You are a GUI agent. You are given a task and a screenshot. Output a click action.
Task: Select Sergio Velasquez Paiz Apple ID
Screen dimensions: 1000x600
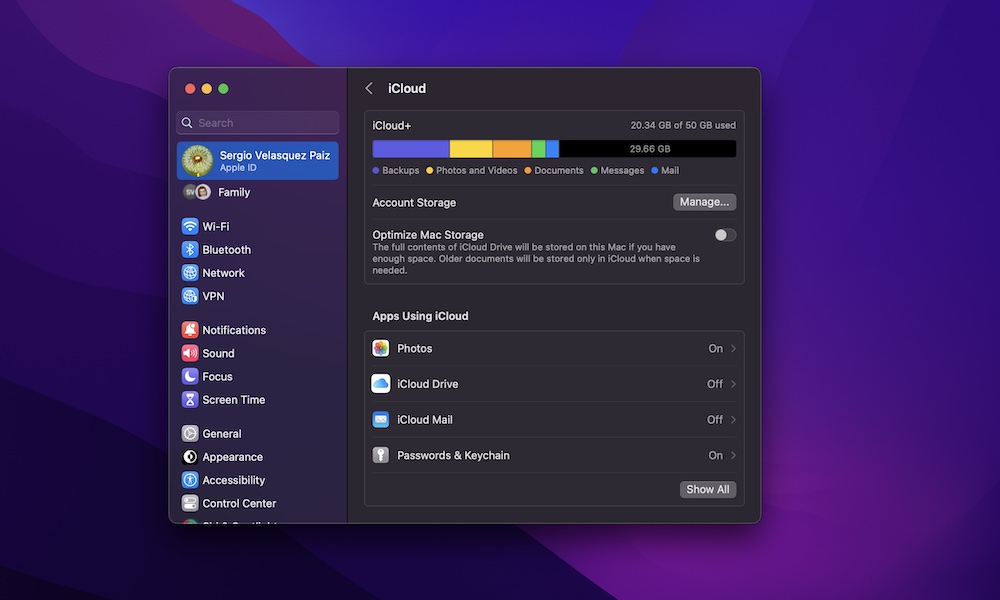click(258, 161)
